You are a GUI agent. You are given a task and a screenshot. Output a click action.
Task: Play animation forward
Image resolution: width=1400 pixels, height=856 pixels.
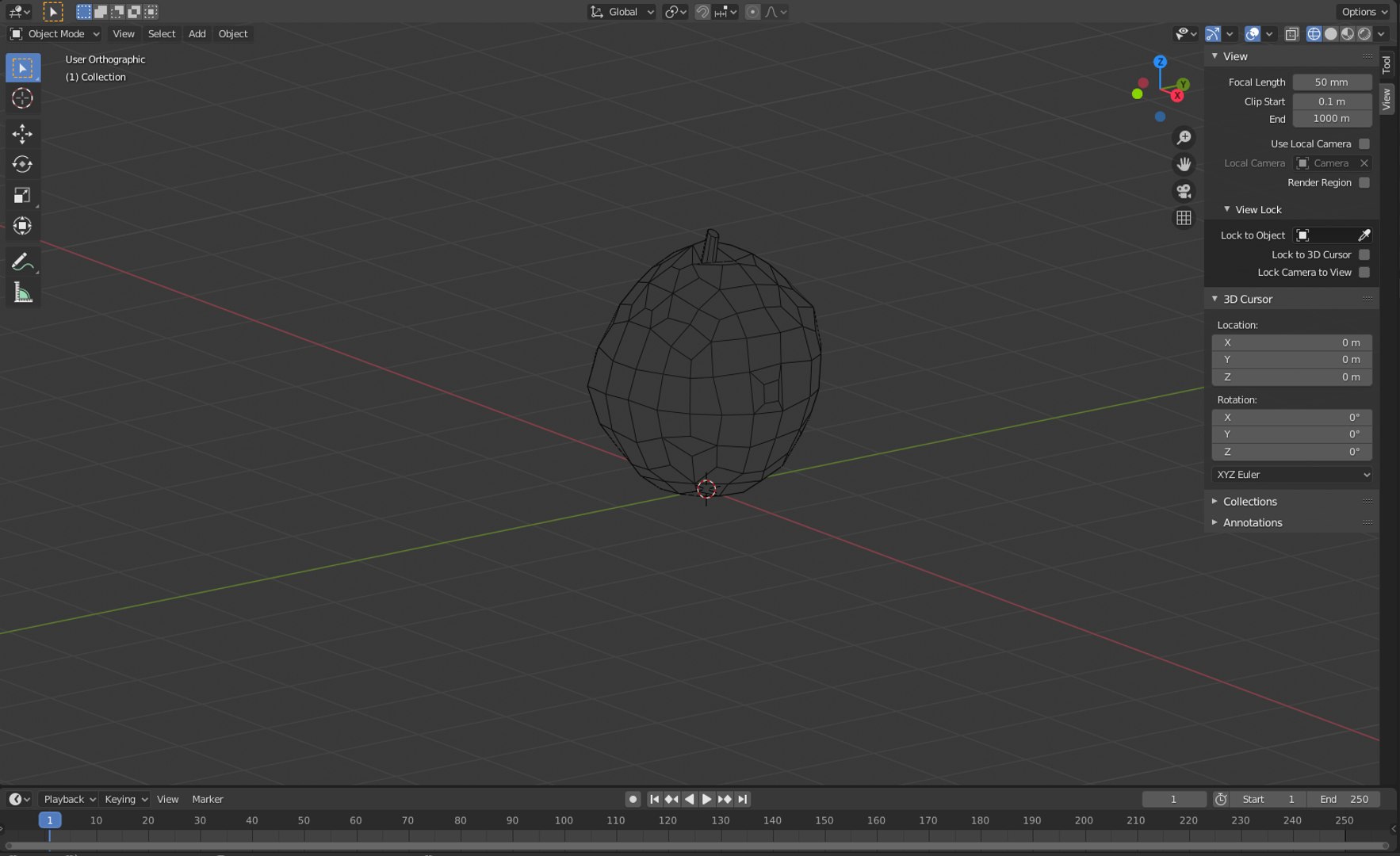click(706, 799)
